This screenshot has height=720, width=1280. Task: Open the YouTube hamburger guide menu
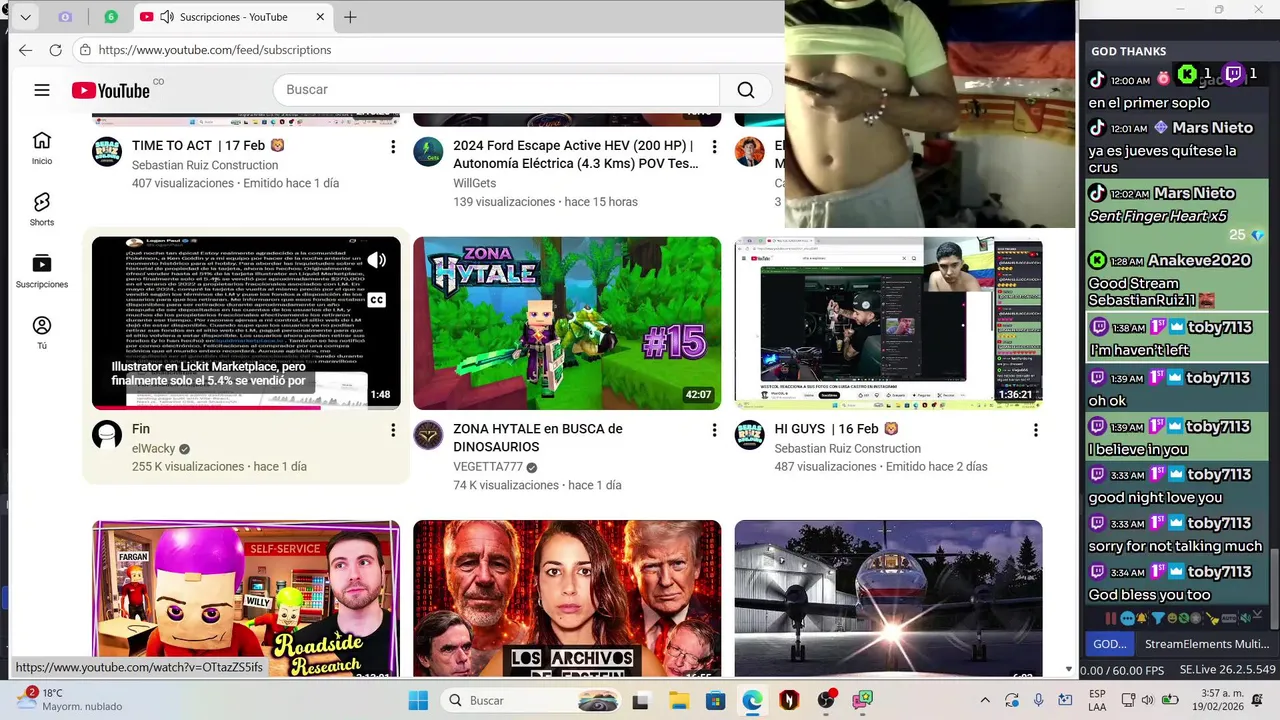coord(42,90)
